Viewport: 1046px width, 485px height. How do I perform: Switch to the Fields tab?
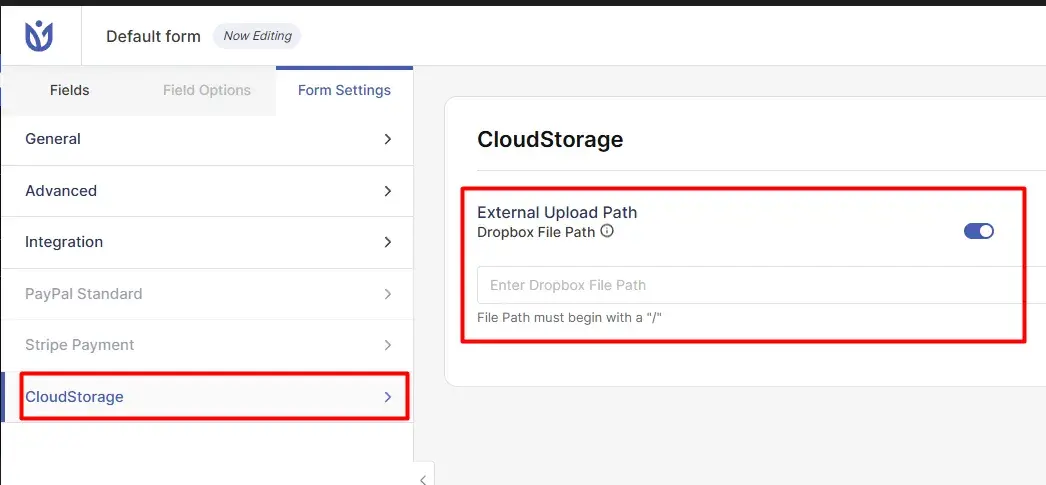coord(69,90)
